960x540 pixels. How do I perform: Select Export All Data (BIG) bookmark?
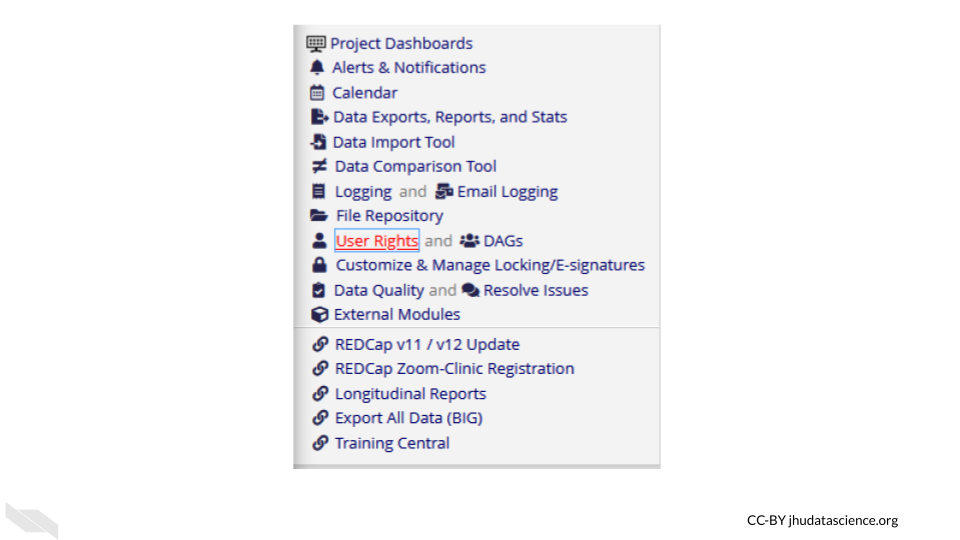(408, 418)
